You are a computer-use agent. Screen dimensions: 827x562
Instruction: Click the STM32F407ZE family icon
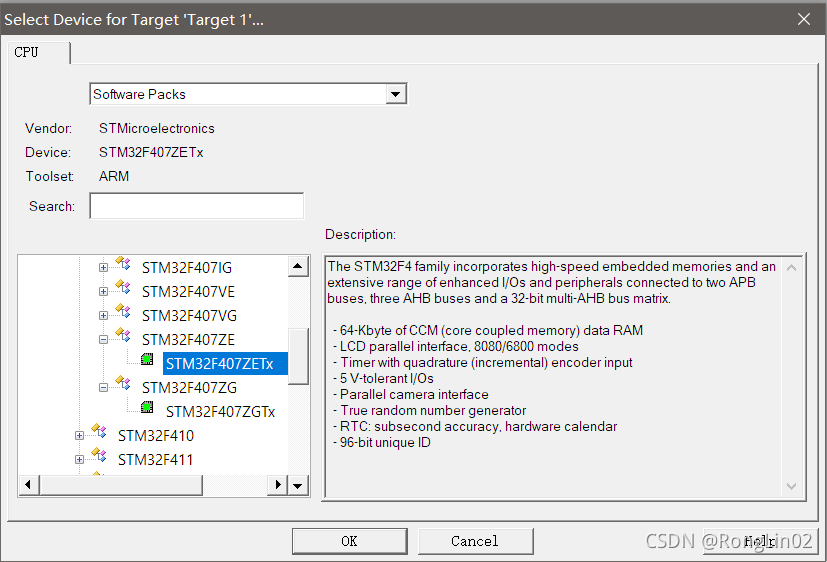coord(123,335)
